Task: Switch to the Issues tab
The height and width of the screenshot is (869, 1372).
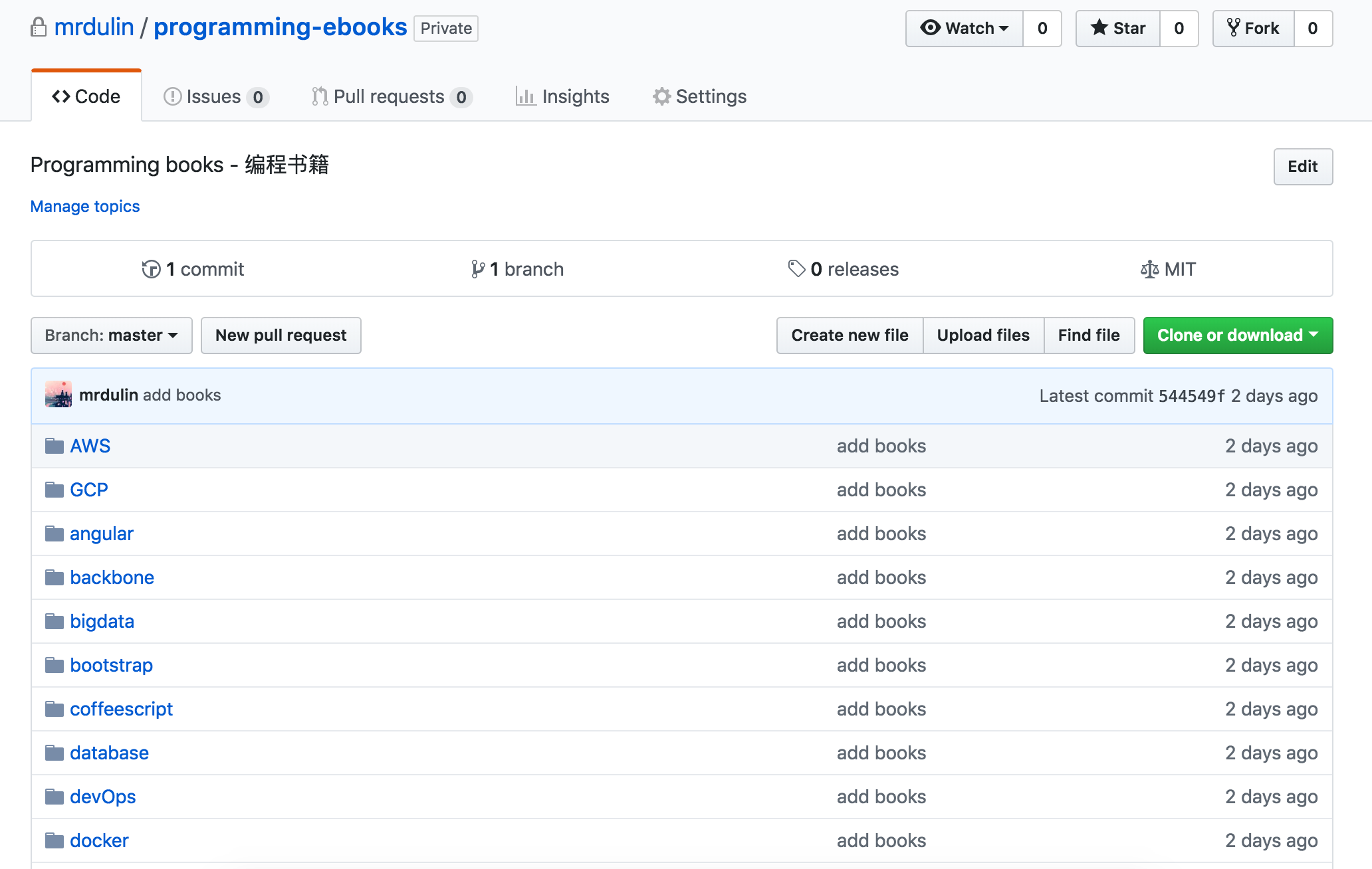Action: coord(215,96)
